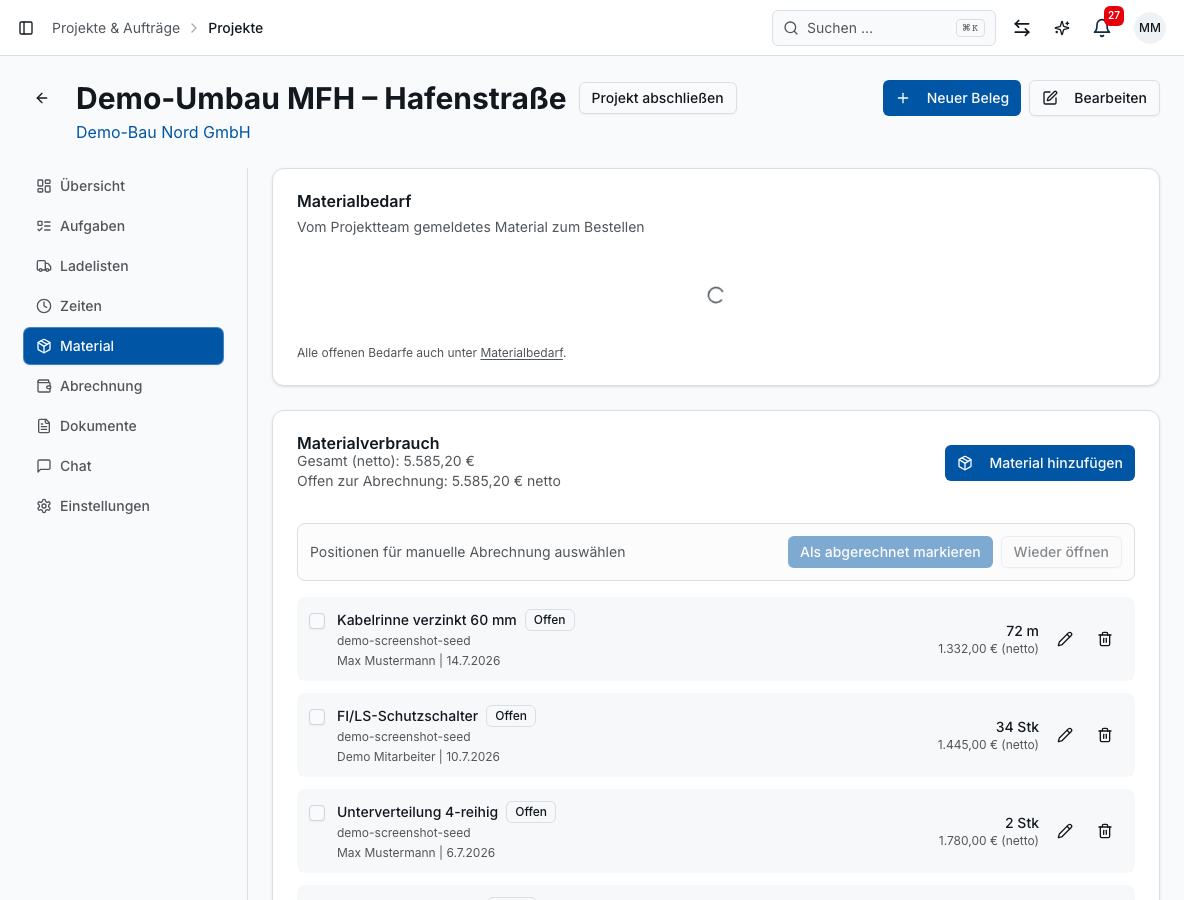
Task: Click the Offen badge on Unterverteilung row
Action: pos(531,812)
